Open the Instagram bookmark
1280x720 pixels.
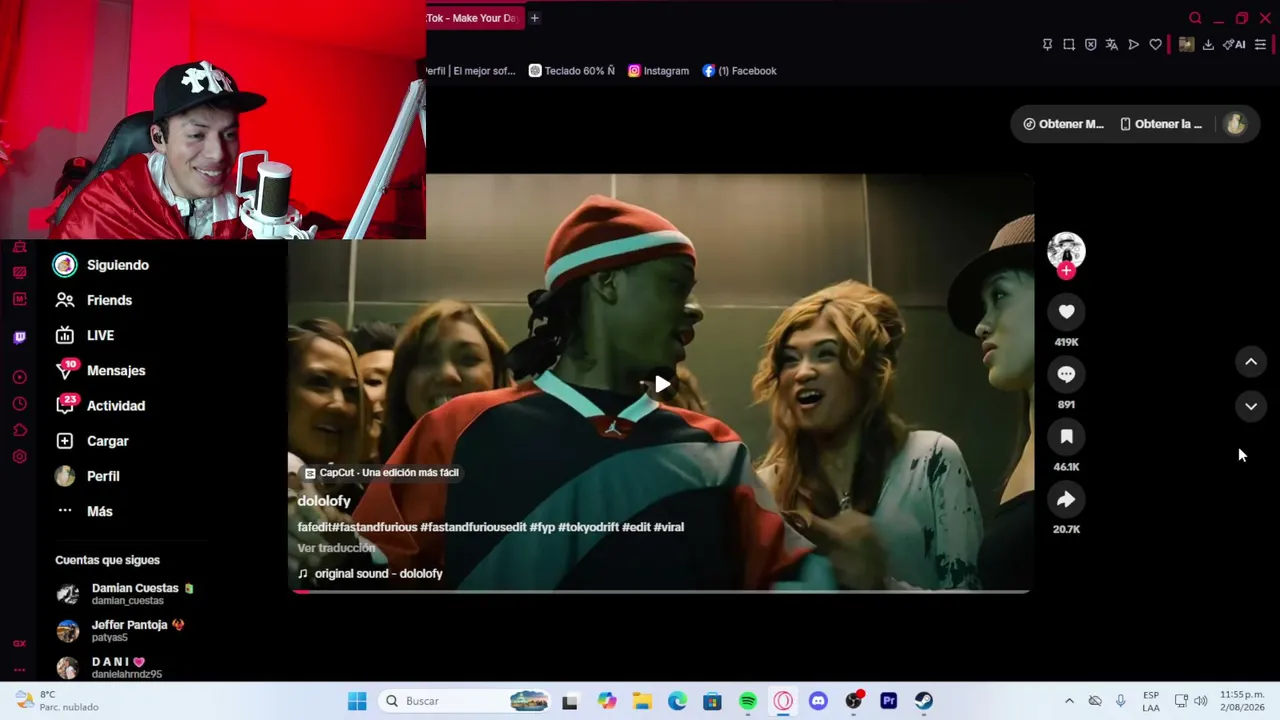[x=658, y=71]
